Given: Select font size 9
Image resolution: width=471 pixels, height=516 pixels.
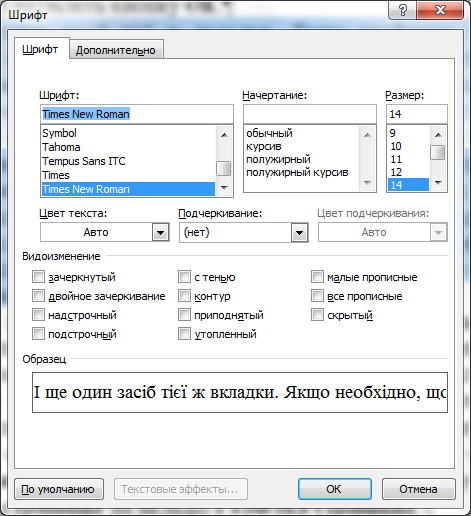Looking at the screenshot, I should (x=409, y=133).
